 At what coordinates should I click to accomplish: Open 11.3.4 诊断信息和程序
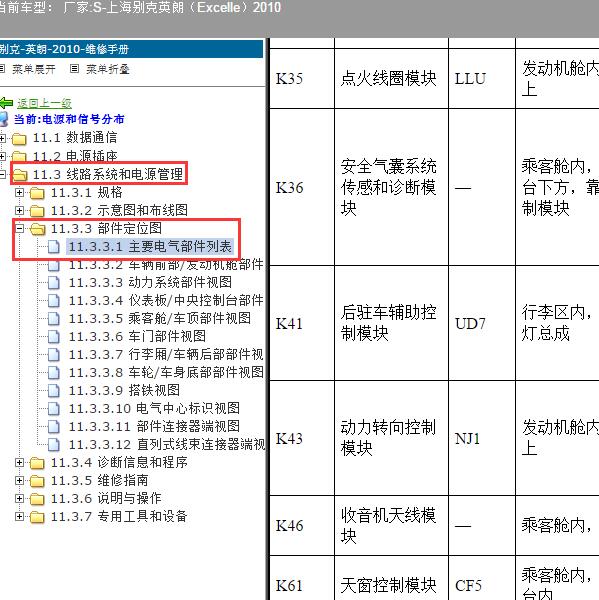[x=119, y=462]
